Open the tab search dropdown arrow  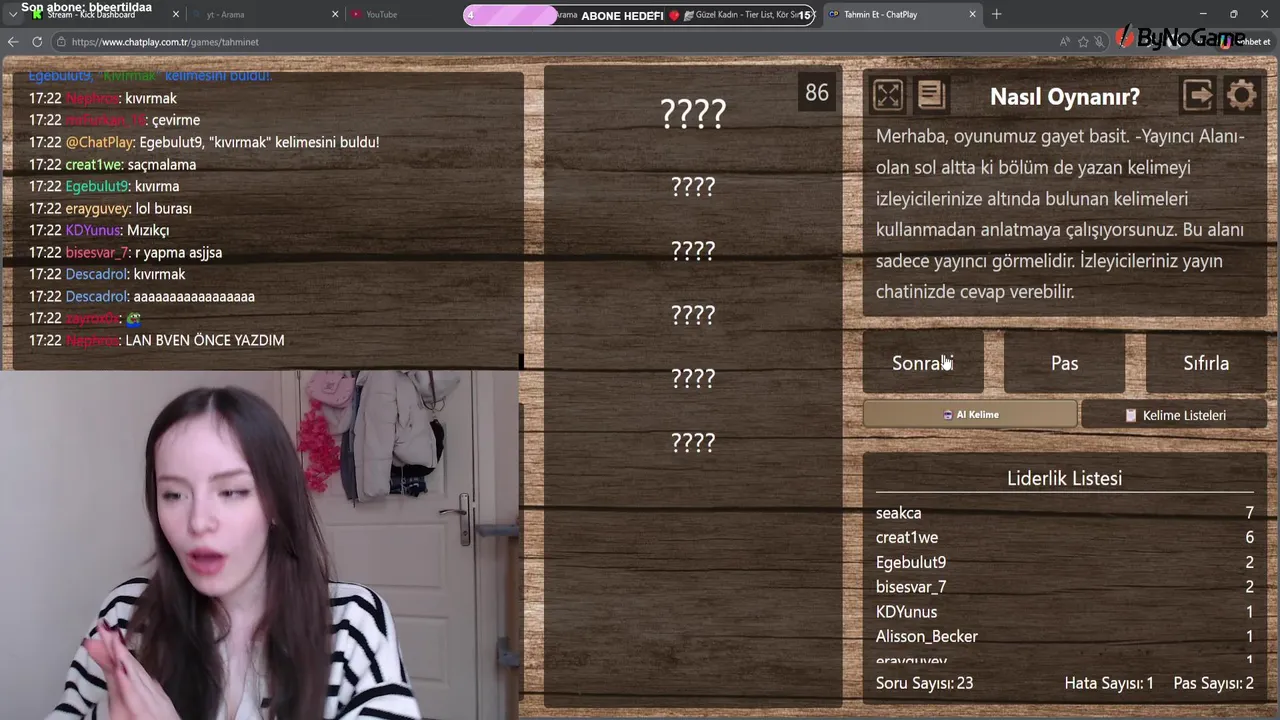pyautogui.click(x=12, y=14)
